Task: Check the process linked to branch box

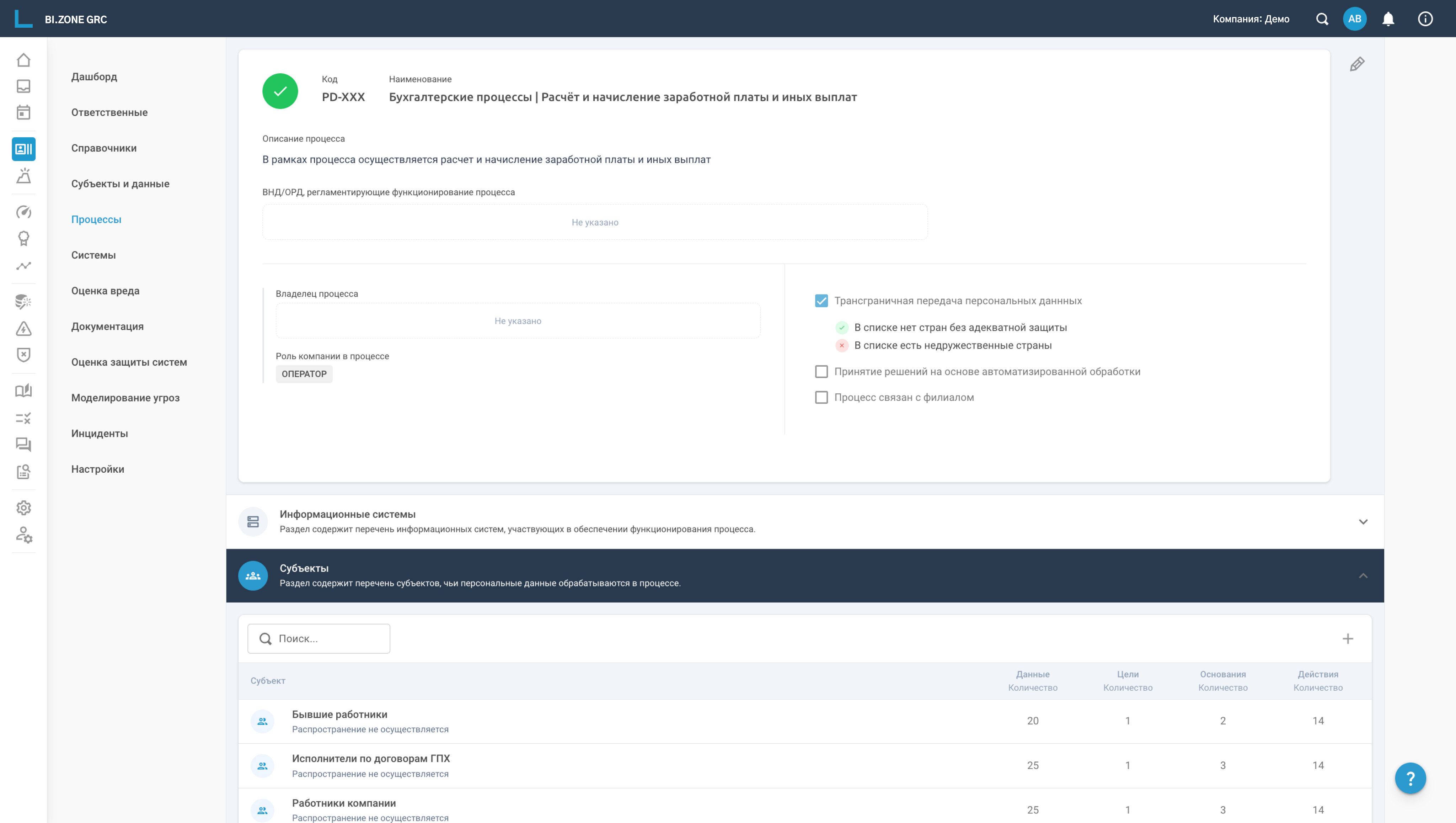Action: pos(821,397)
